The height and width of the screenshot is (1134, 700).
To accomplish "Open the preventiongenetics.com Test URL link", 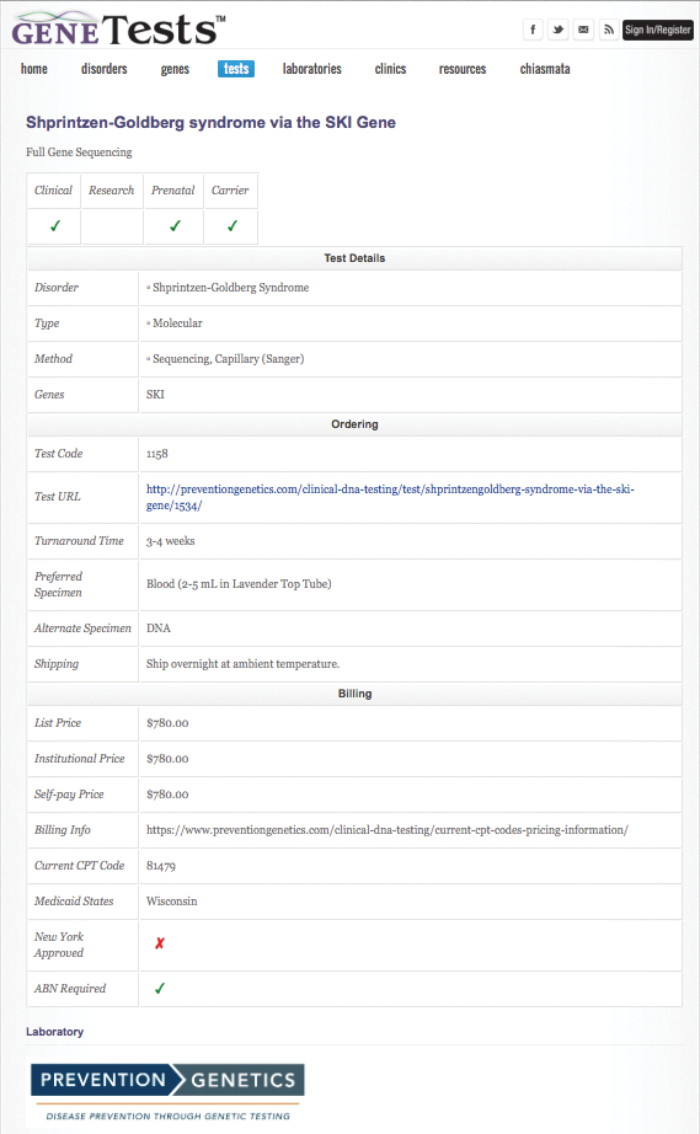I will [389, 497].
